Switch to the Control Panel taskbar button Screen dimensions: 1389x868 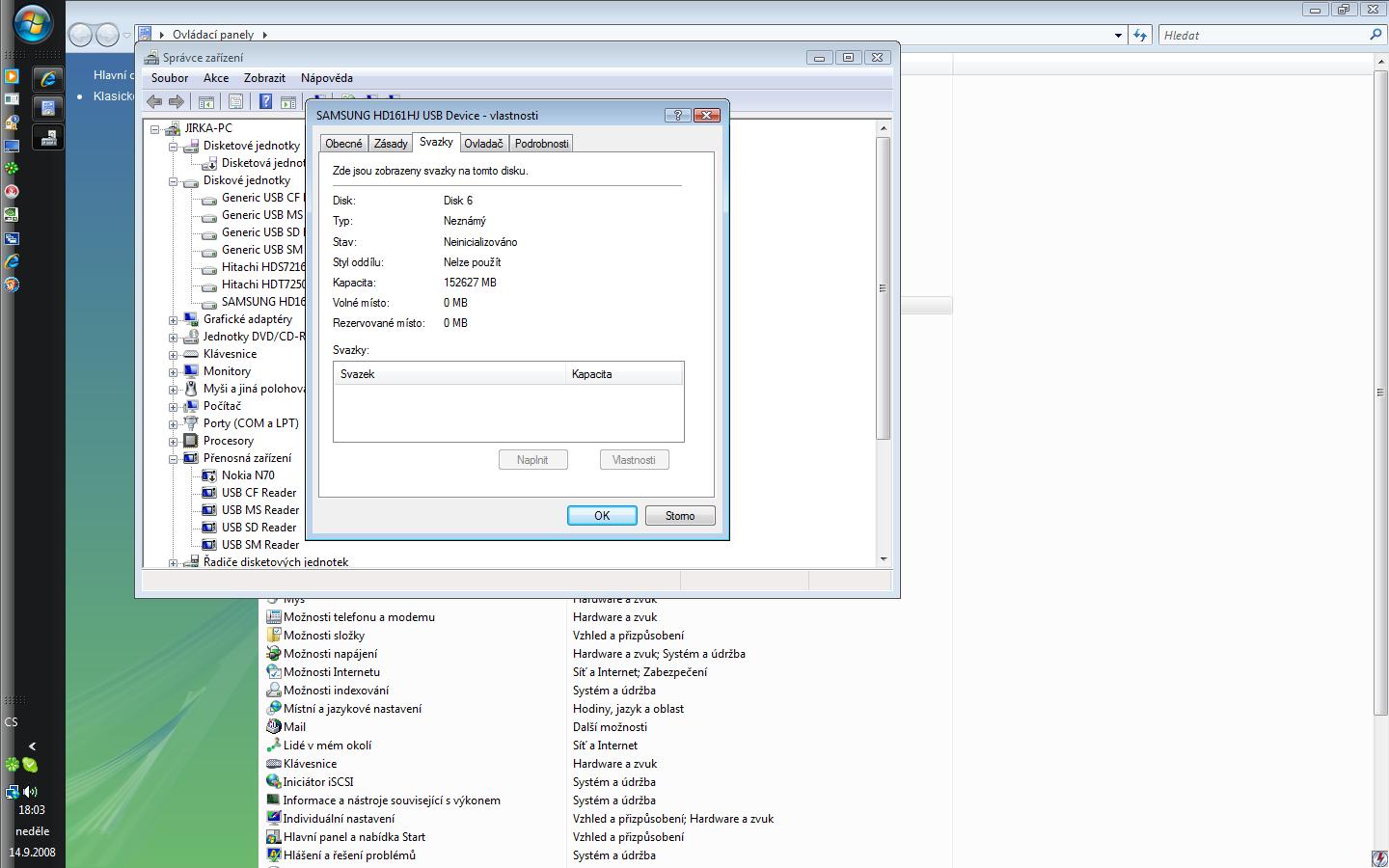48,108
